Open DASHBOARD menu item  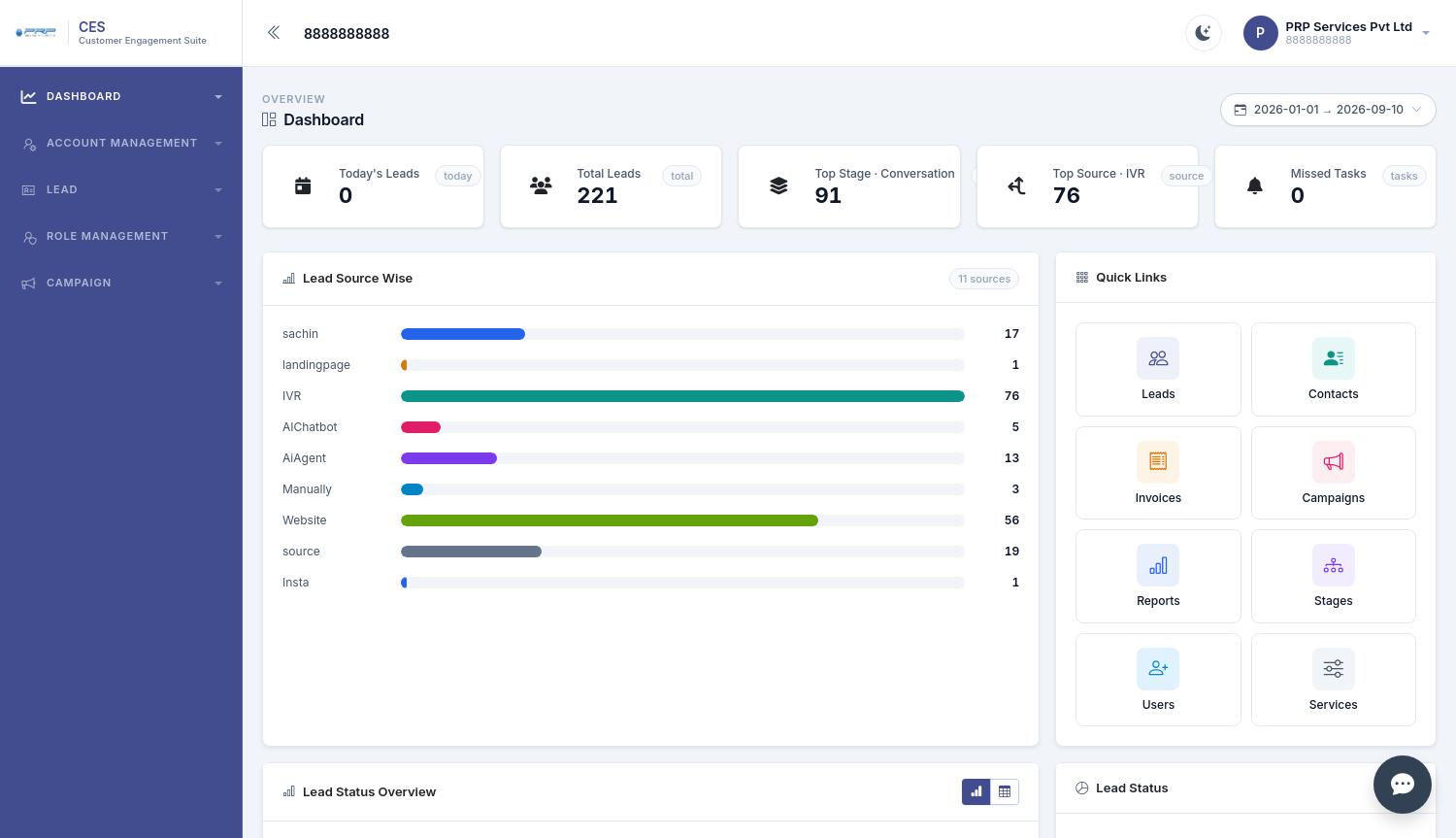click(x=121, y=97)
